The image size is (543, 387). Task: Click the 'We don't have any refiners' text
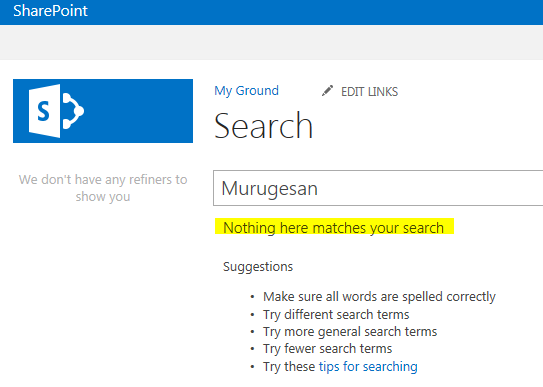point(103,188)
